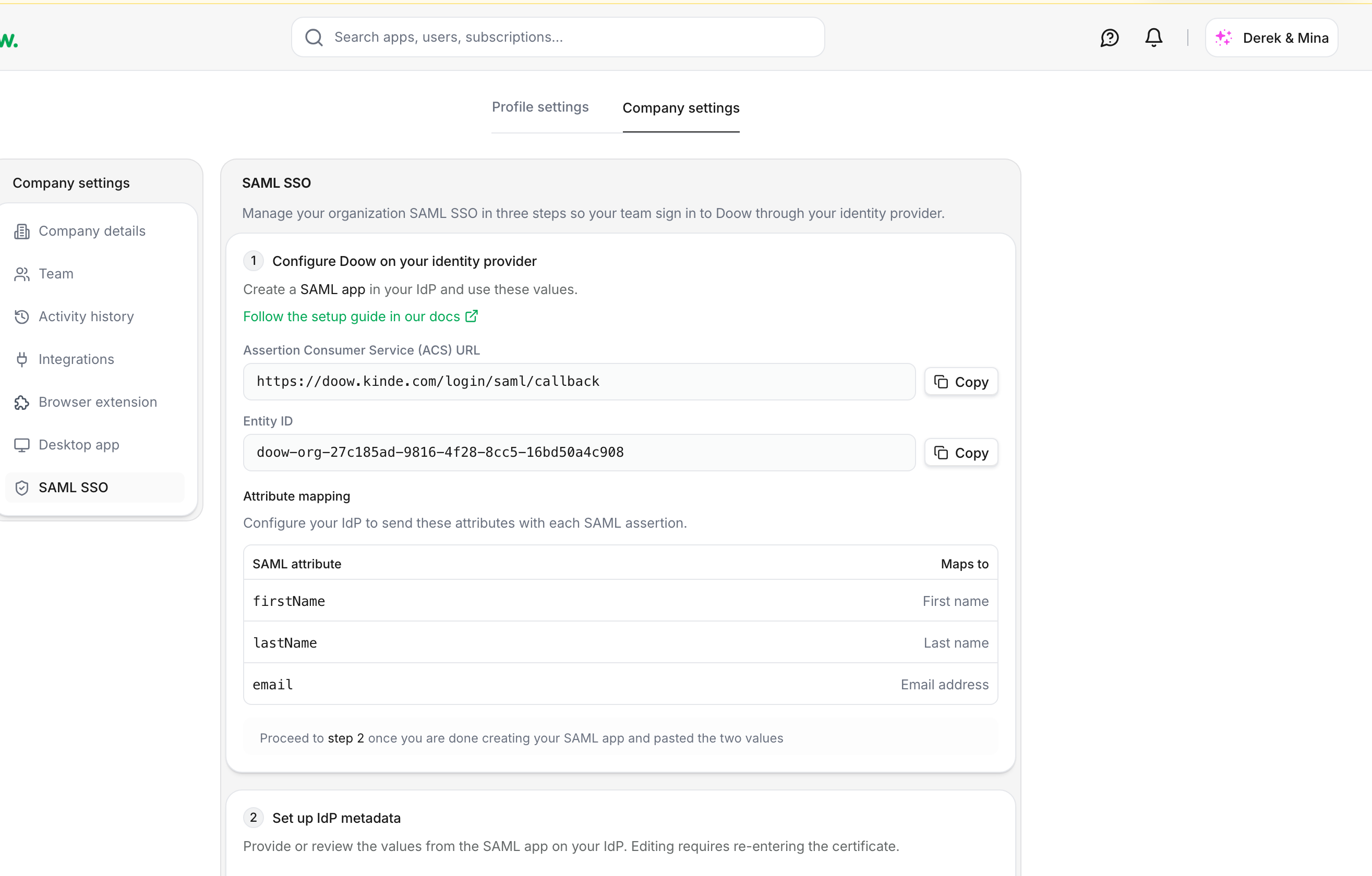The height and width of the screenshot is (876, 1372).
Task: Click the Entity ID text field
Action: [x=579, y=453]
